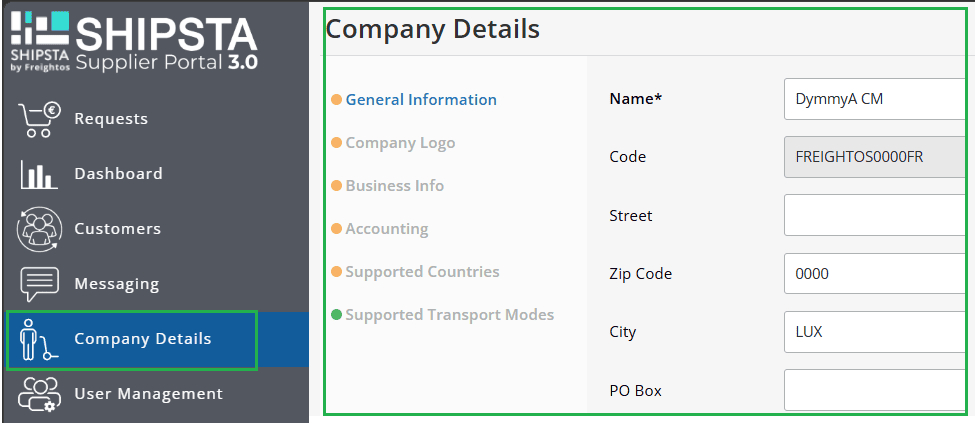Switch to the Accounting section
The image size is (975, 423).
tap(387, 229)
